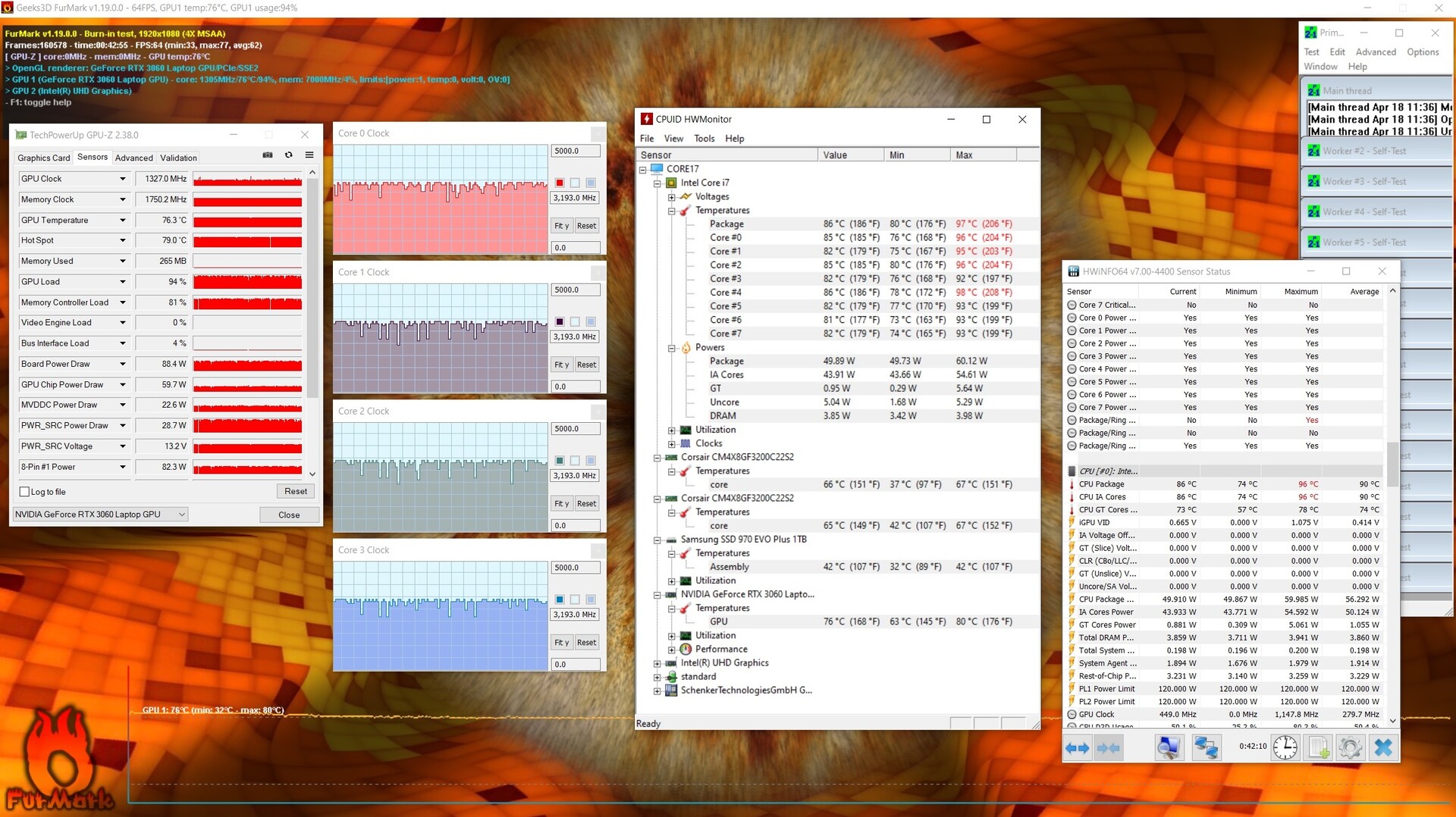Image resolution: width=1456 pixels, height=817 pixels.
Task: Open Hot Spot sensor dropdown
Action: (122, 240)
